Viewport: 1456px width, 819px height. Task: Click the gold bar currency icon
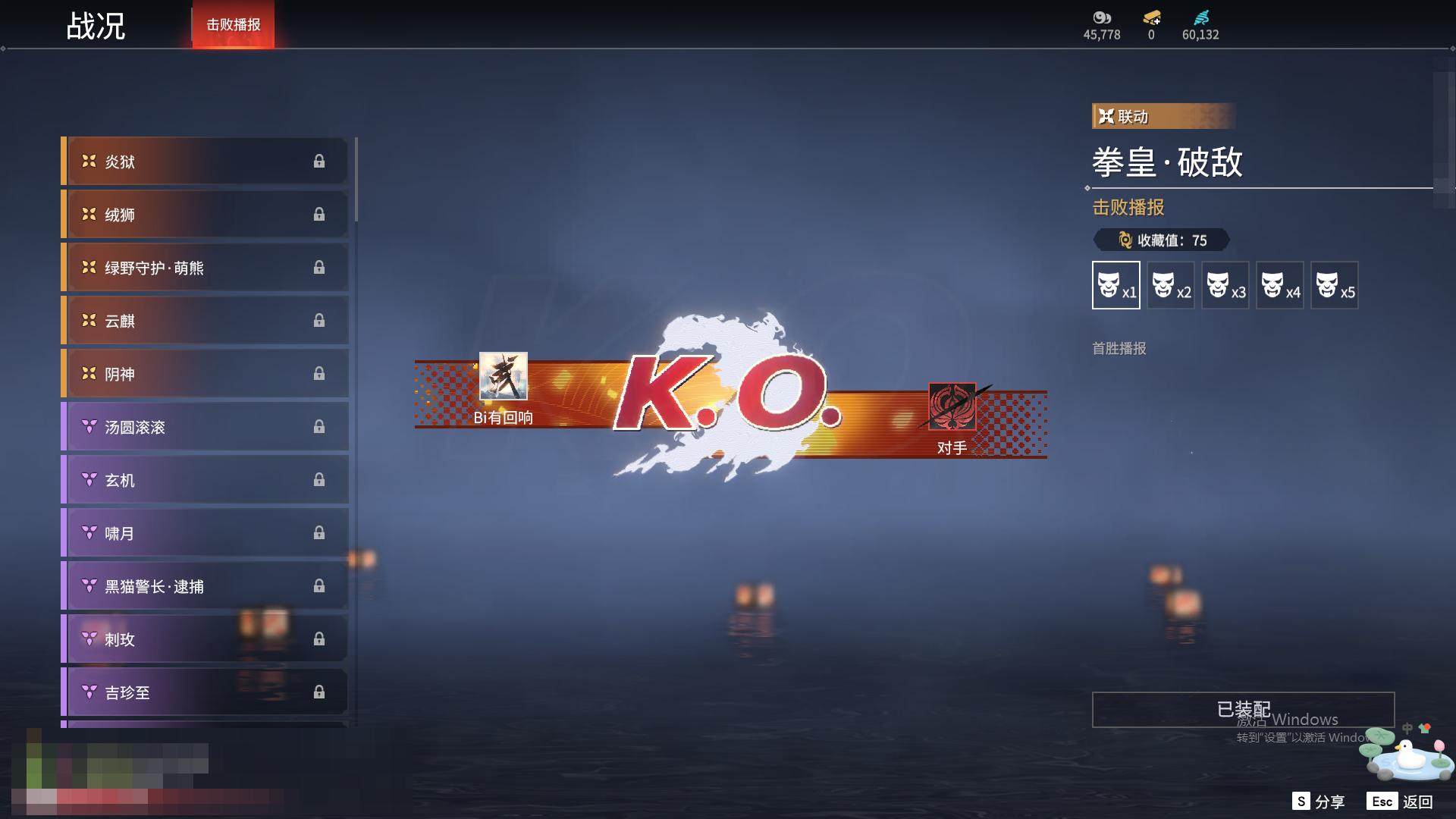[1151, 17]
